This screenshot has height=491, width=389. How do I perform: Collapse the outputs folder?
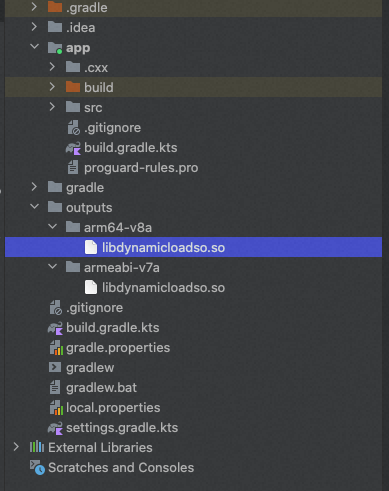pos(34,207)
